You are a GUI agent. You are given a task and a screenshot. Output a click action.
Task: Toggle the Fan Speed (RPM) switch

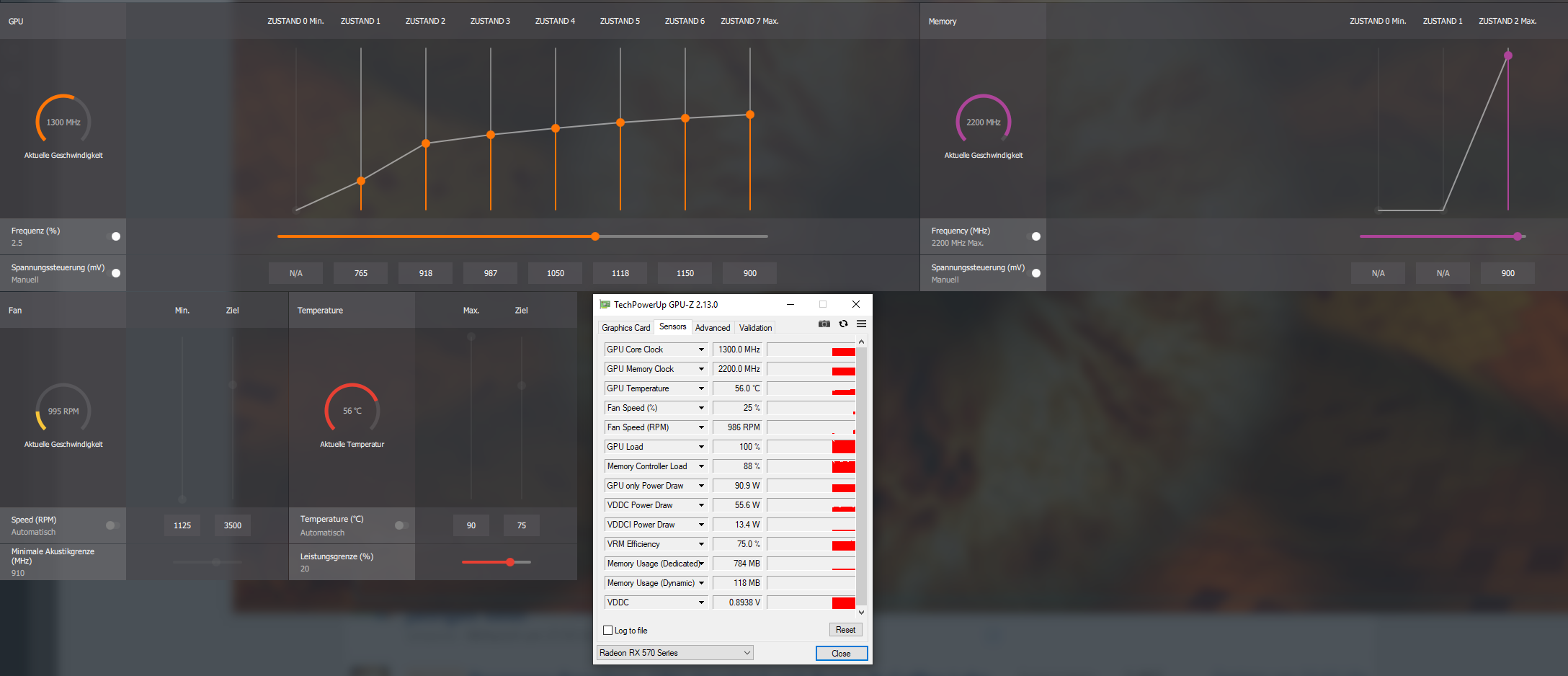click(x=113, y=525)
